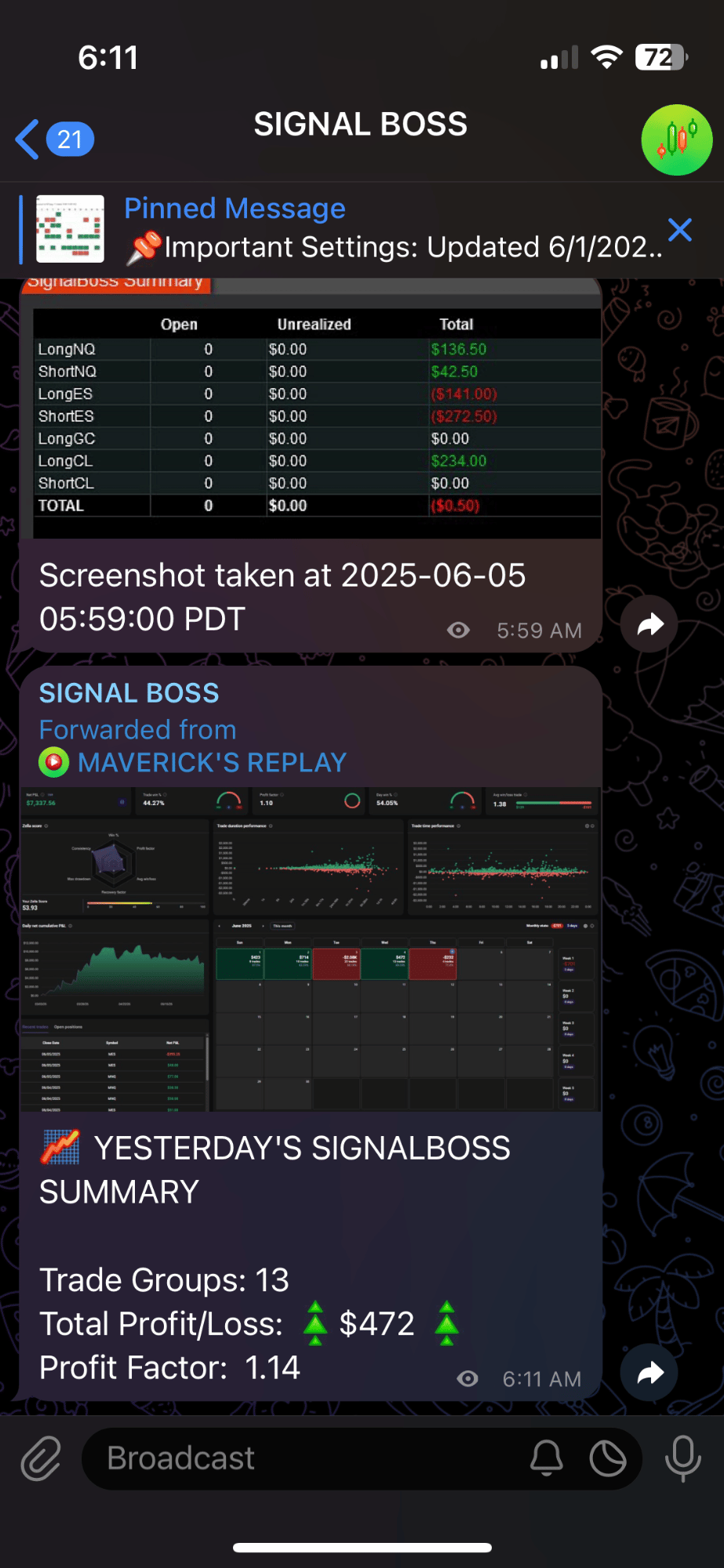Open the pinned message thumbnail
The height and width of the screenshot is (1568, 724).
pyautogui.click(x=71, y=228)
